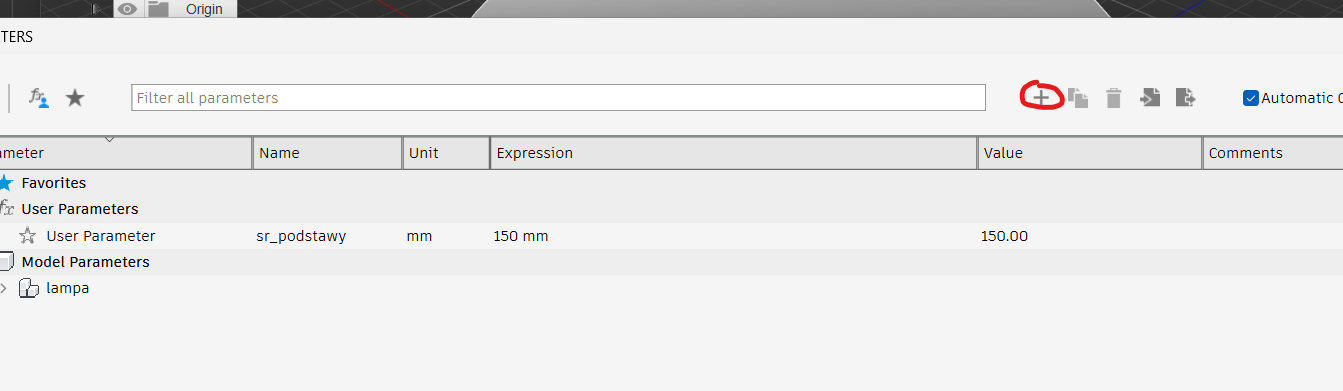Filter by favorites star icon in toolbar

[75, 98]
